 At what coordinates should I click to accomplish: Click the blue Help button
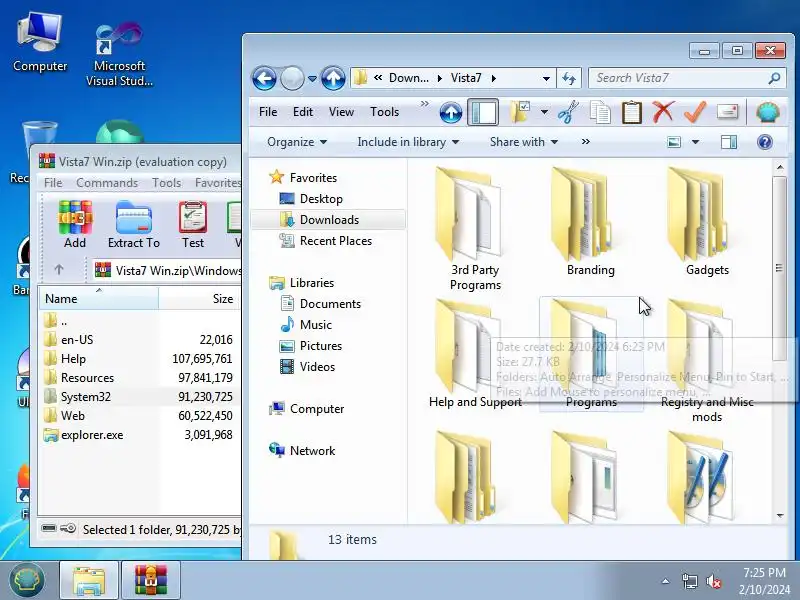[764, 142]
